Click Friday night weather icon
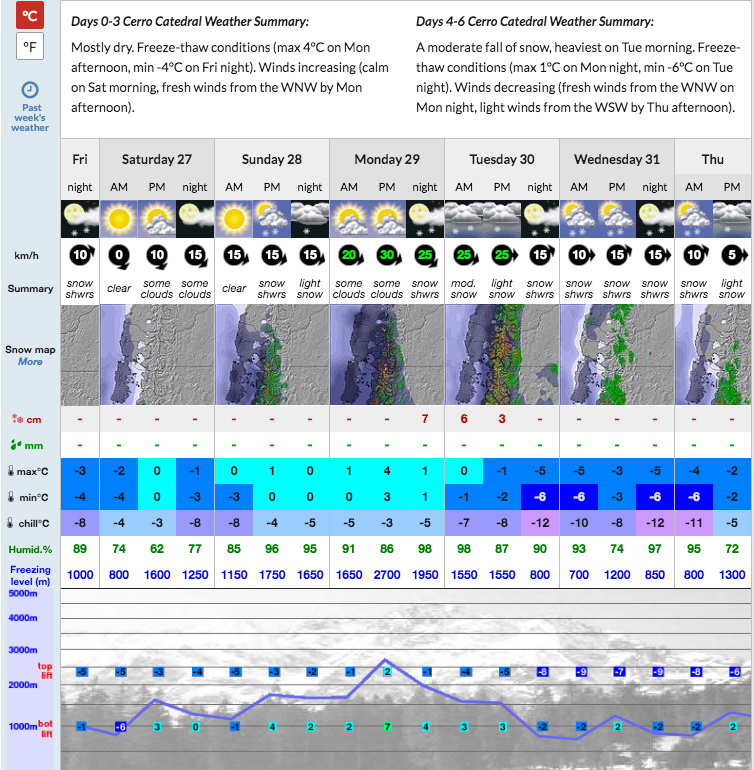This screenshot has width=754, height=770. (x=80, y=219)
